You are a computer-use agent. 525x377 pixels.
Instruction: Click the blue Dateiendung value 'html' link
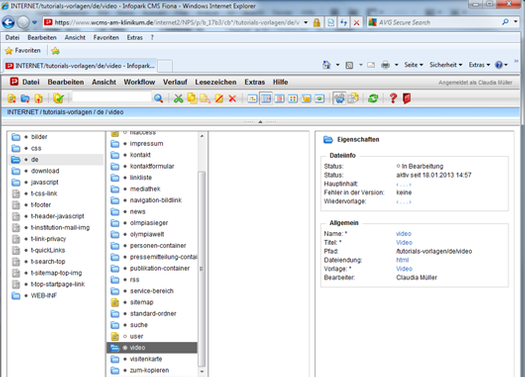402,260
